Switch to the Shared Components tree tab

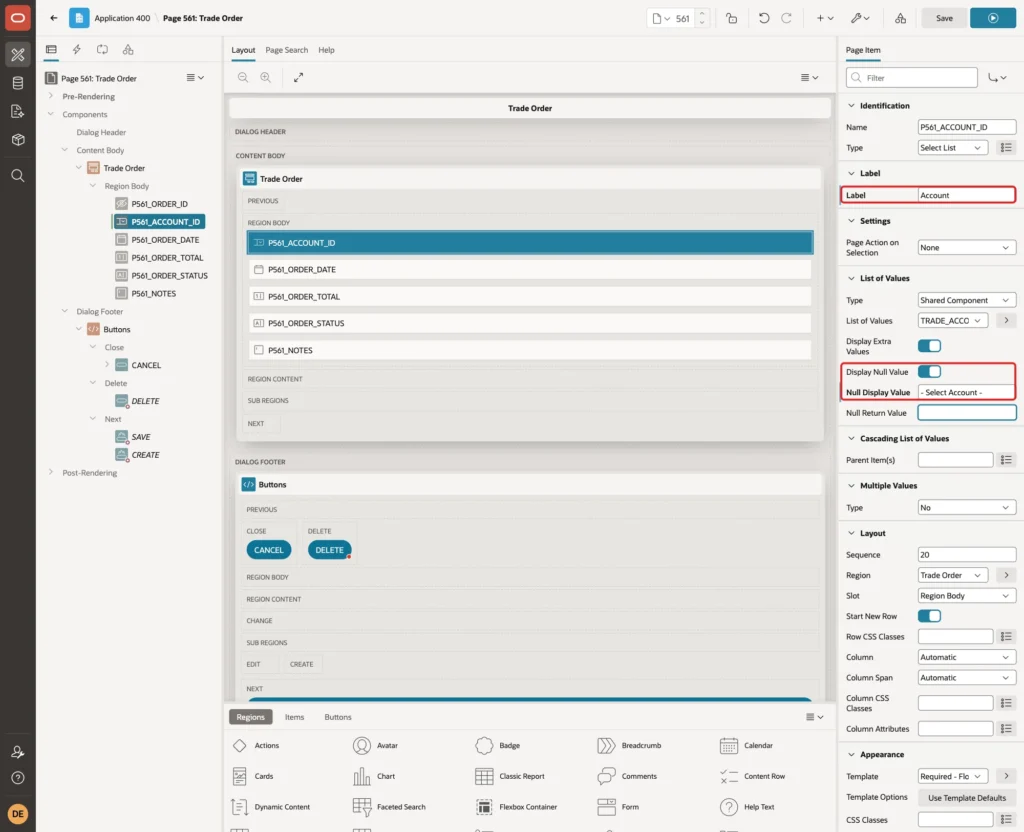[128, 50]
